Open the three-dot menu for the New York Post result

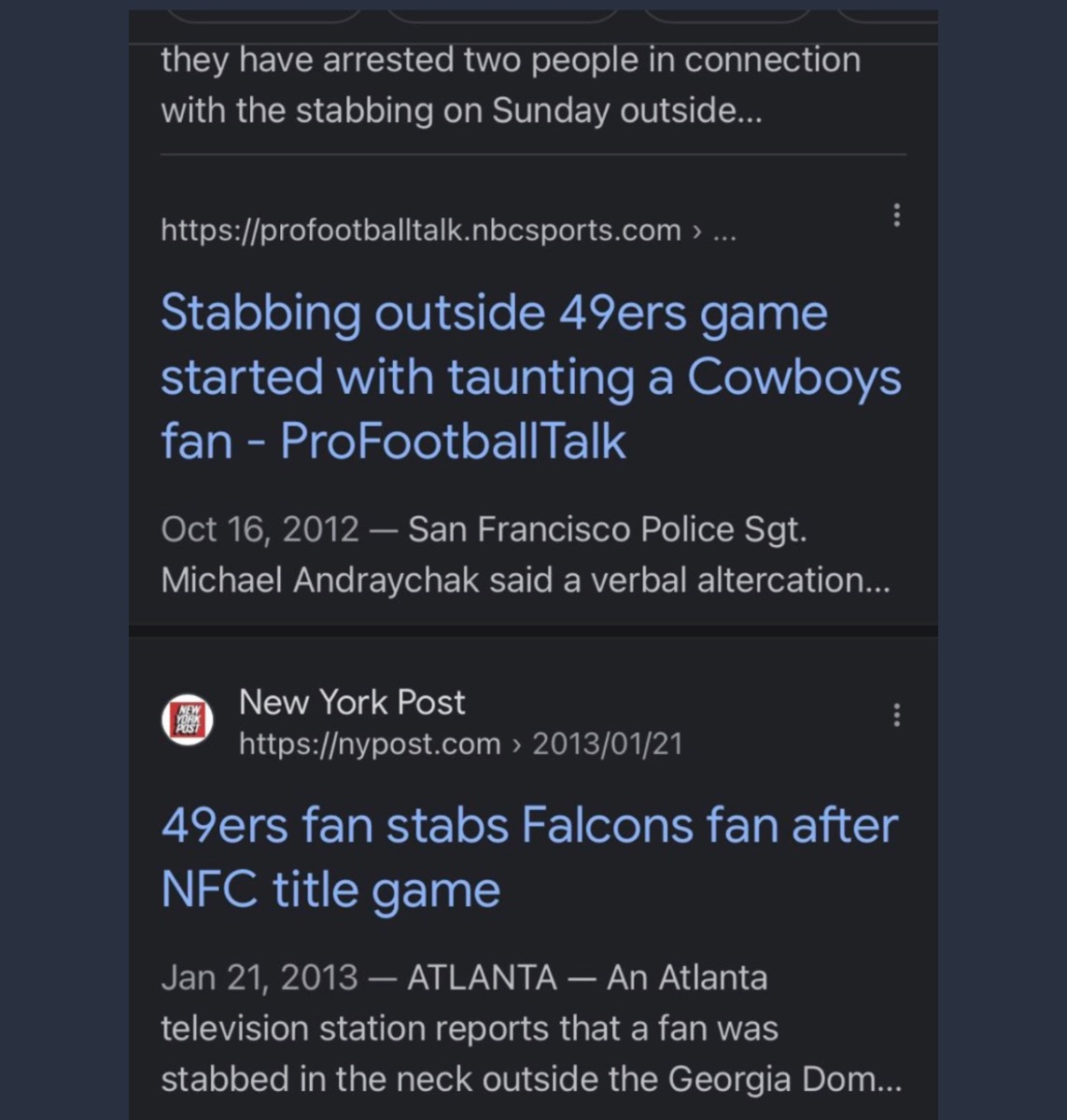point(896,715)
